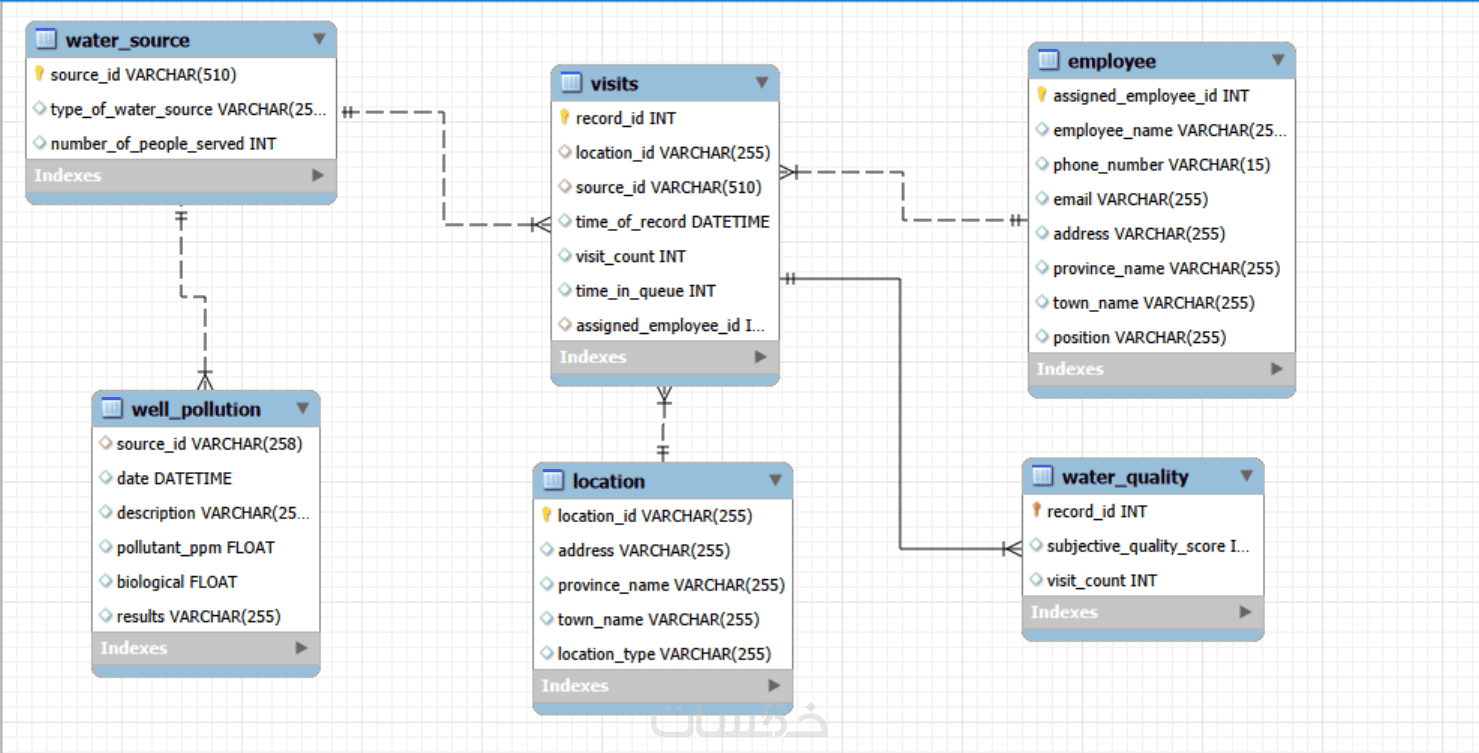Viewport: 1479px width, 753px height.
Task: Click the diamond icon beside well_pollution source_id
Action: [106, 443]
